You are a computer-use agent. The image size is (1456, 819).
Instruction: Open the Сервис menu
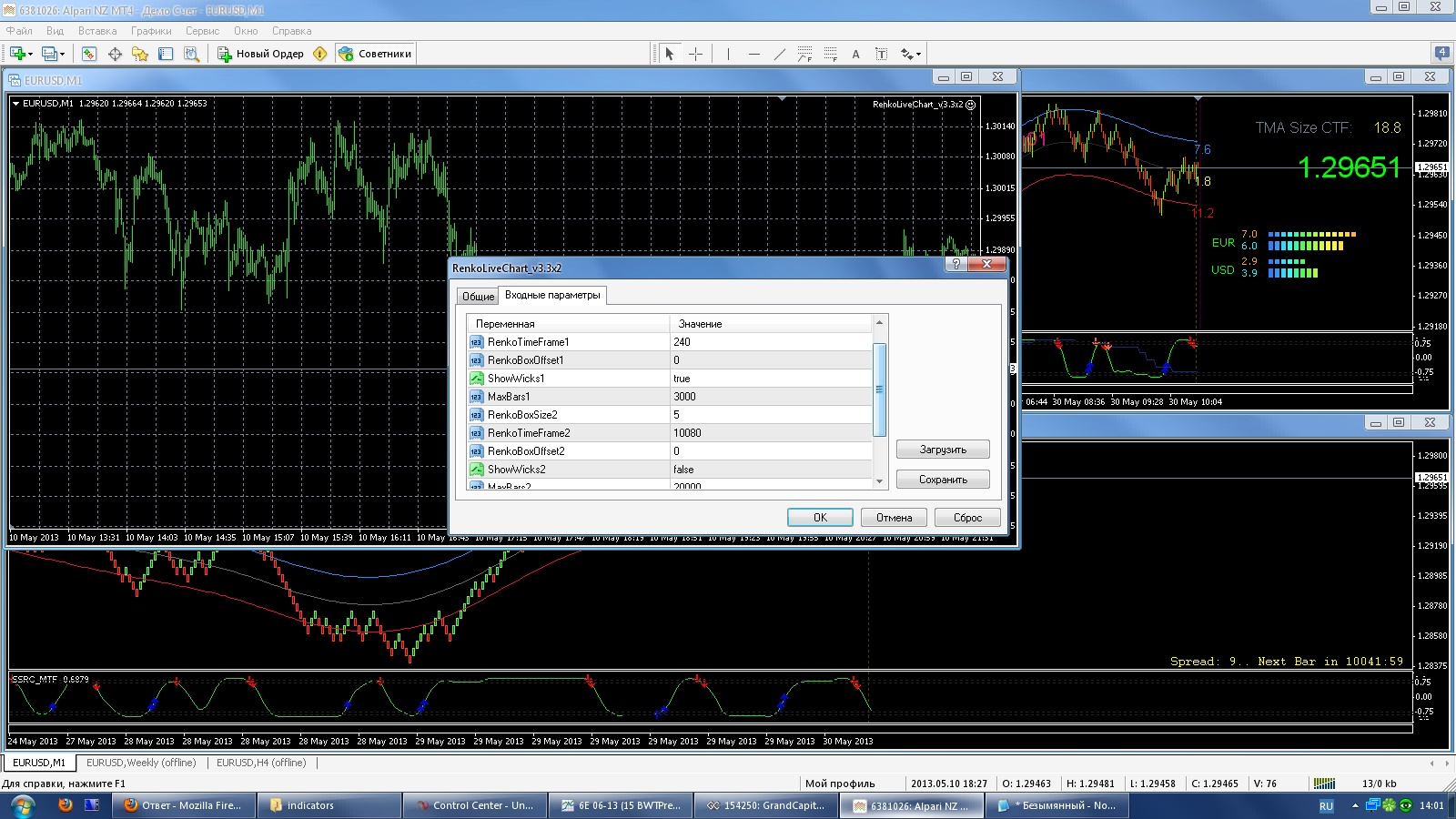(x=203, y=31)
